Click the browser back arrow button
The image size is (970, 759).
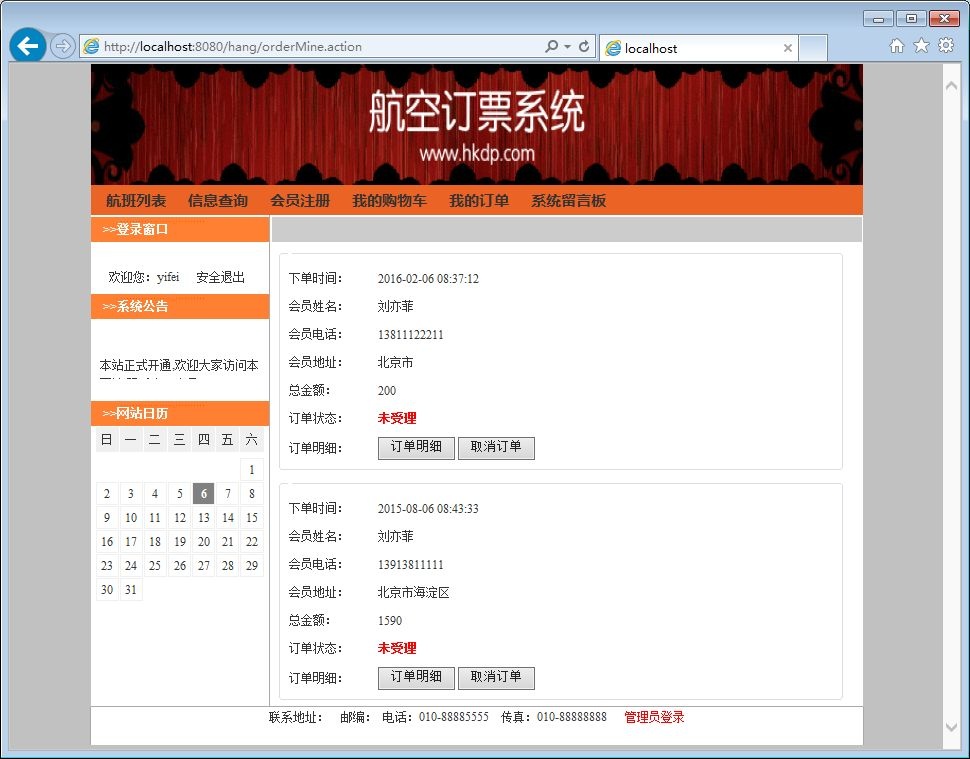tap(28, 45)
